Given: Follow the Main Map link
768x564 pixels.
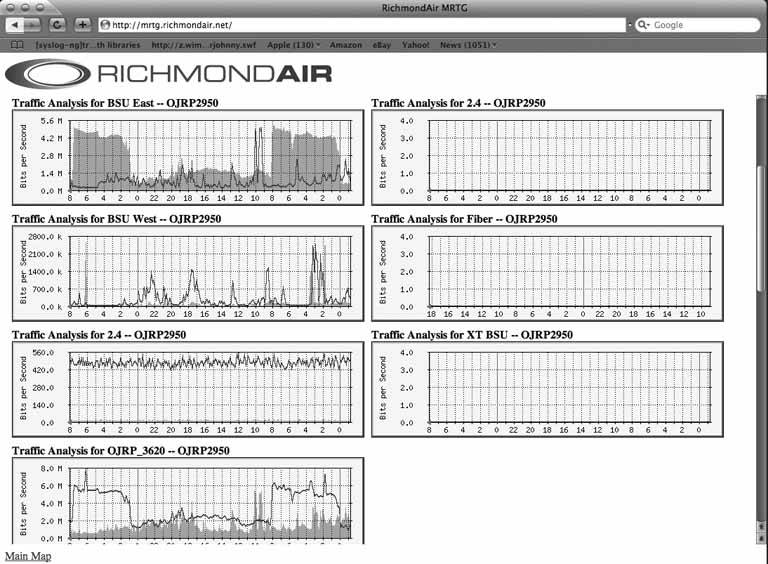Looking at the screenshot, I should [x=28, y=556].
